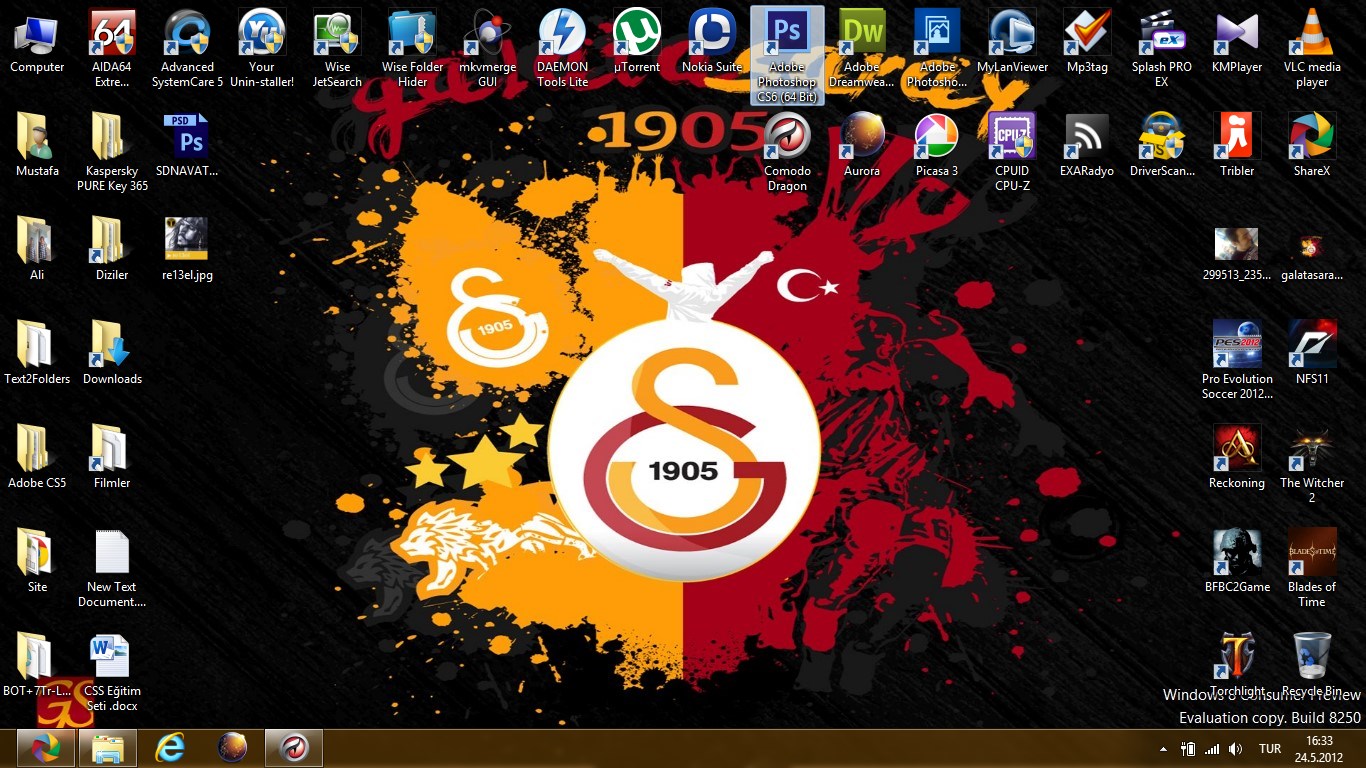The width and height of the screenshot is (1366, 768).
Task: Select the Ali folder
Action: tap(37, 250)
